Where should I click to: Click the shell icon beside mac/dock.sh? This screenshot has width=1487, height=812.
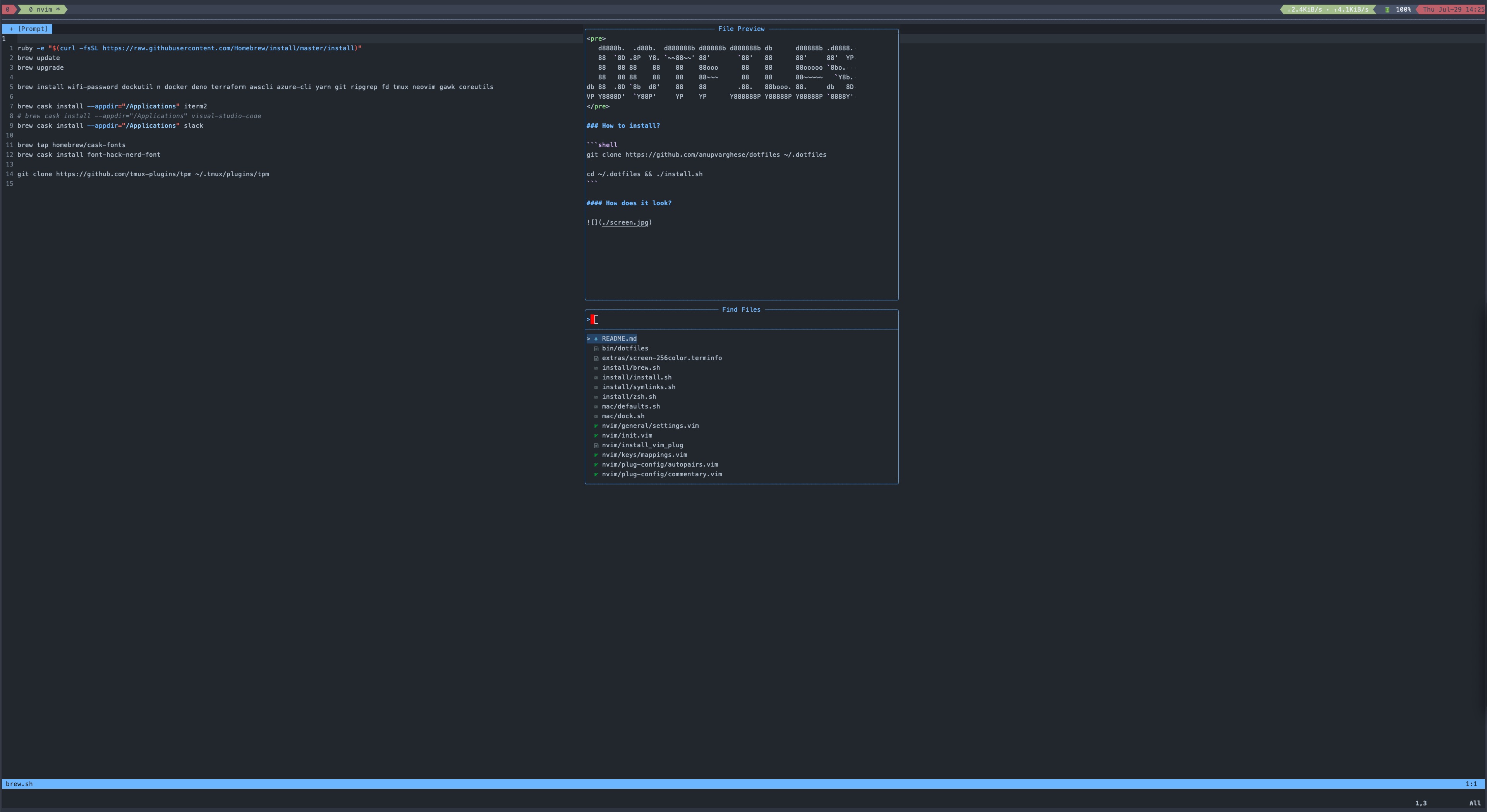[x=596, y=416]
